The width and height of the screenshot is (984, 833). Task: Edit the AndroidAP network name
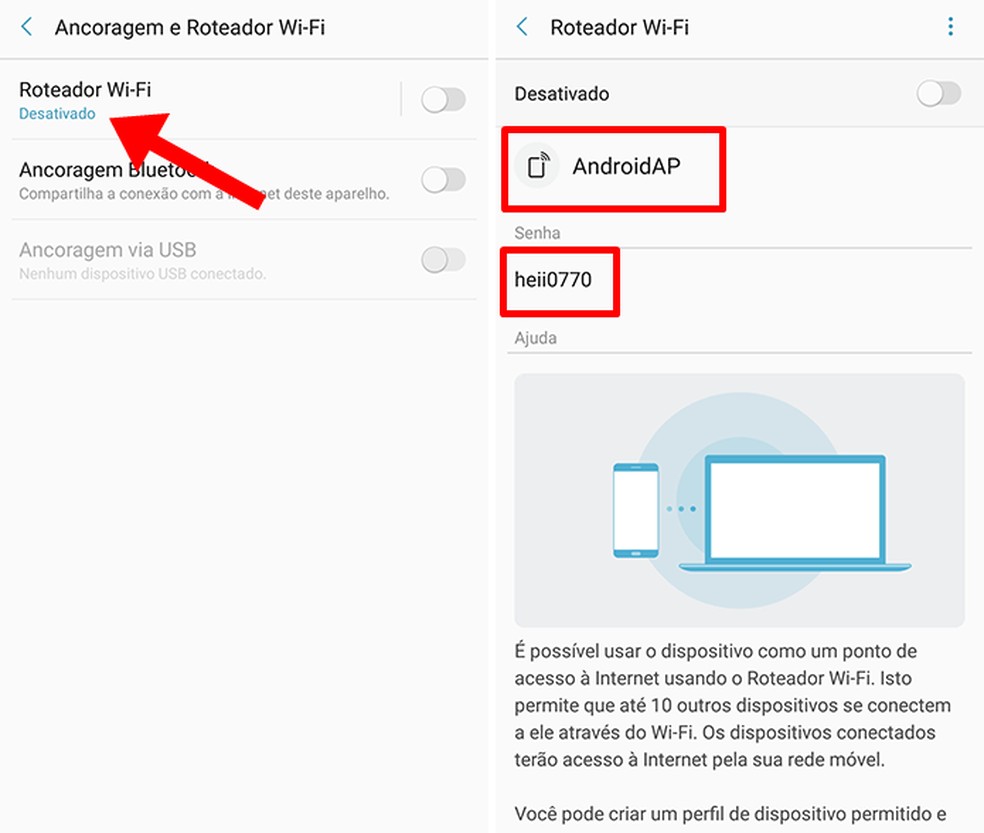(626, 166)
